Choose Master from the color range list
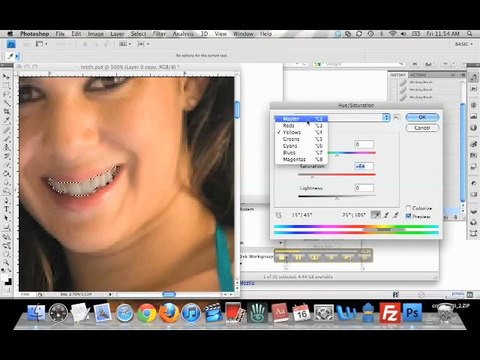This screenshot has height=360, width=480. tap(301, 119)
